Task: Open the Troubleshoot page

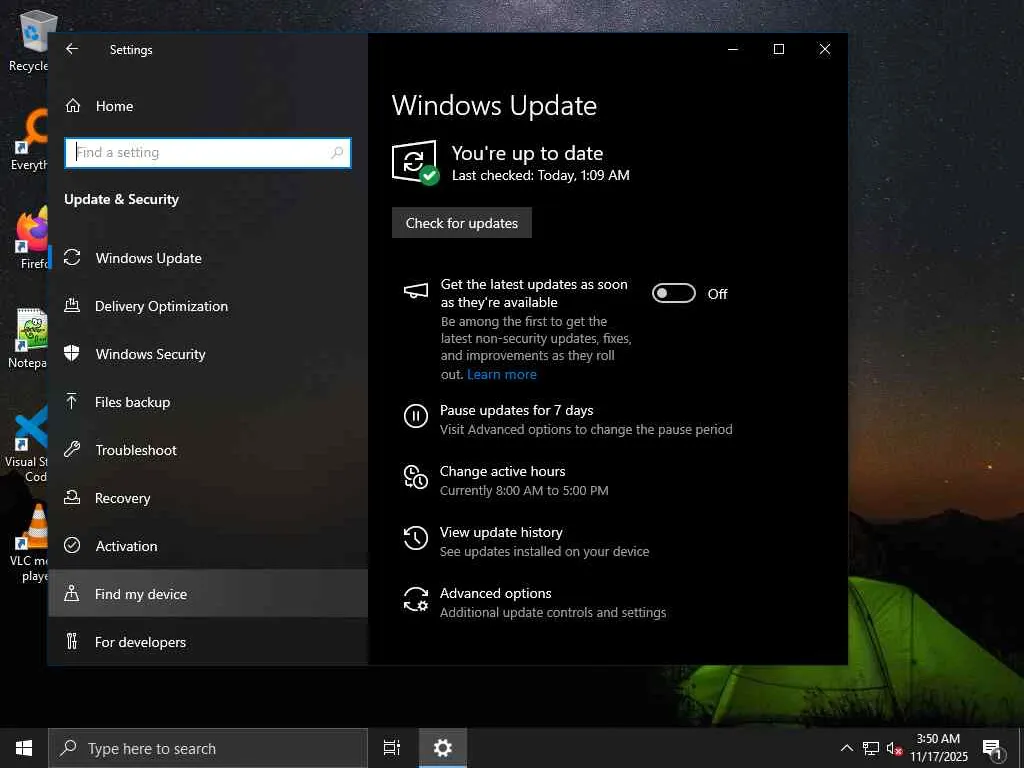Action: point(208,450)
